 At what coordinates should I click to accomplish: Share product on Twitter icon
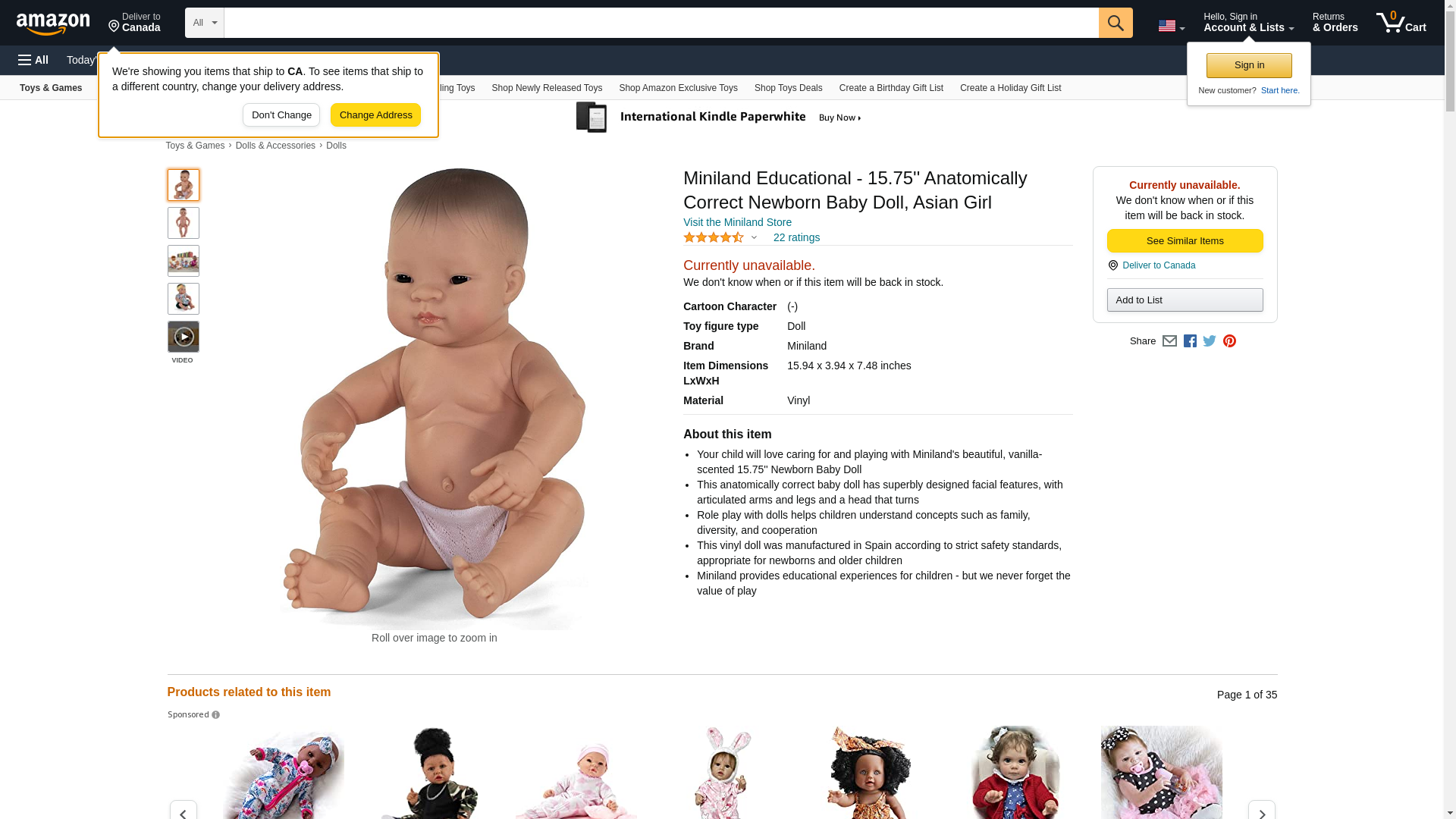click(1209, 341)
